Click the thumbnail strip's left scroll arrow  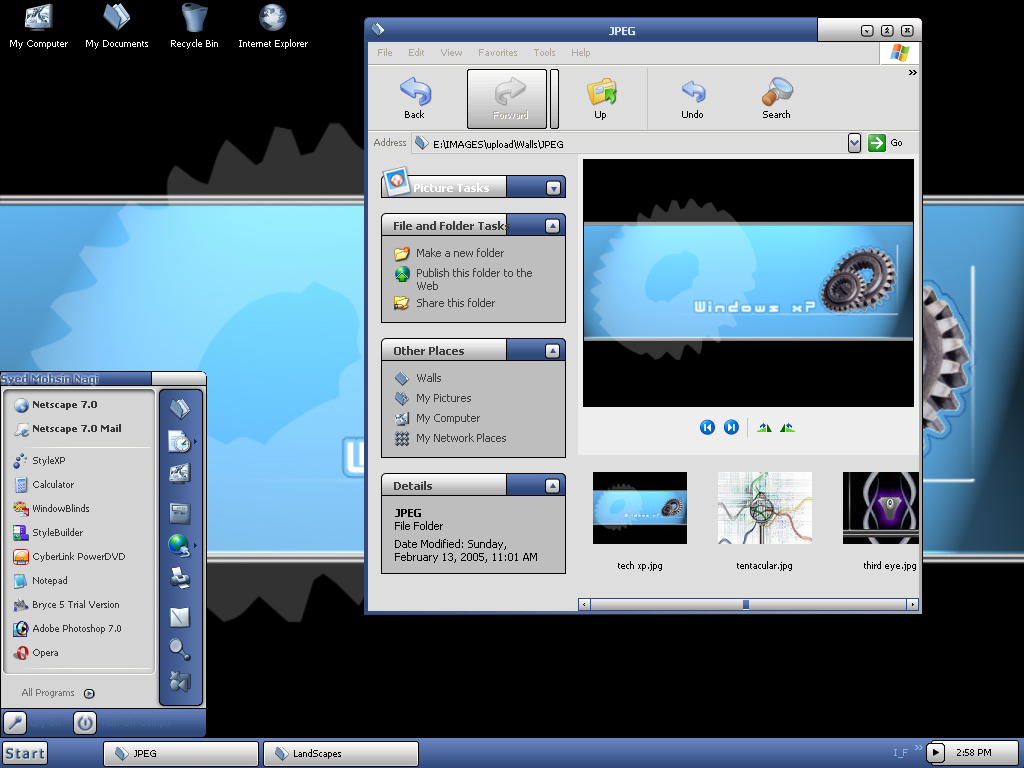[584, 605]
